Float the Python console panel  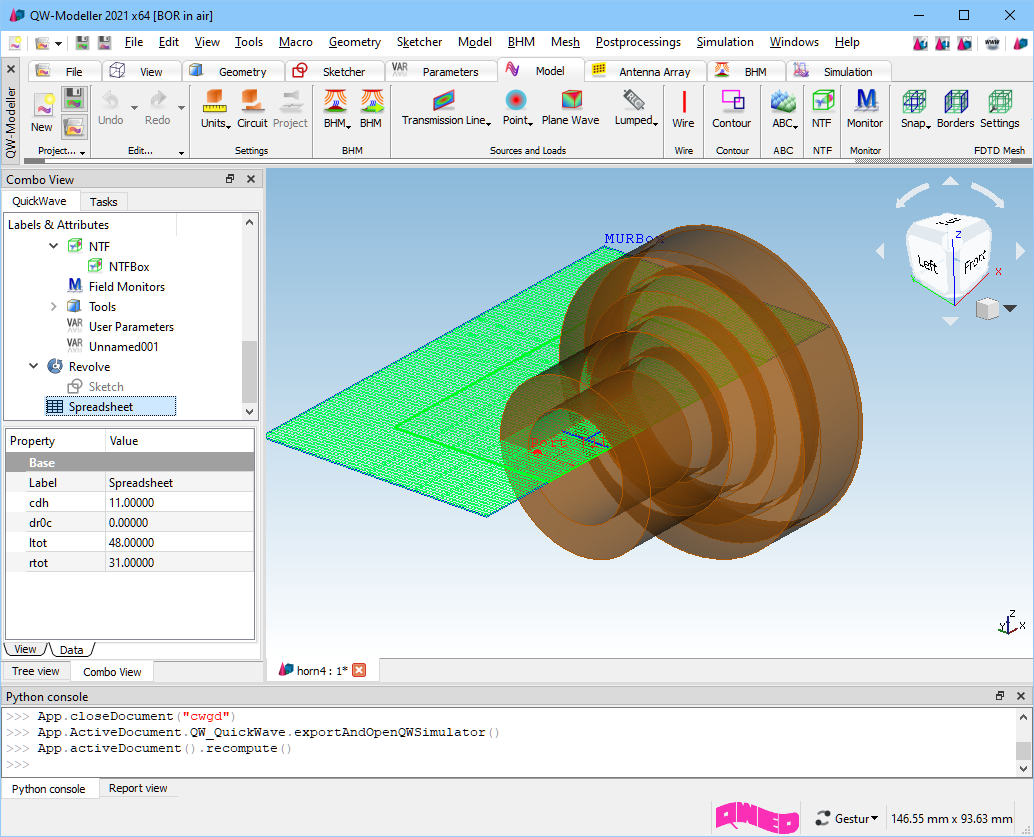point(1000,696)
